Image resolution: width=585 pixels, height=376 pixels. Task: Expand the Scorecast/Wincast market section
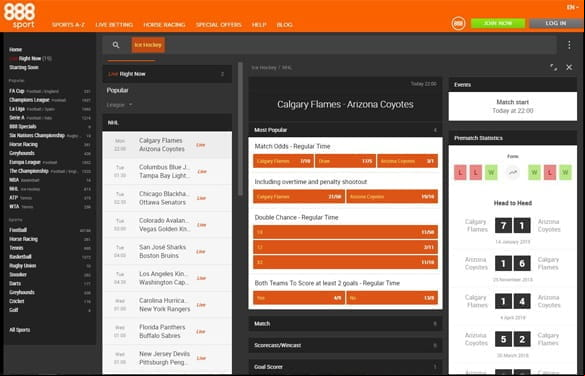345,345
